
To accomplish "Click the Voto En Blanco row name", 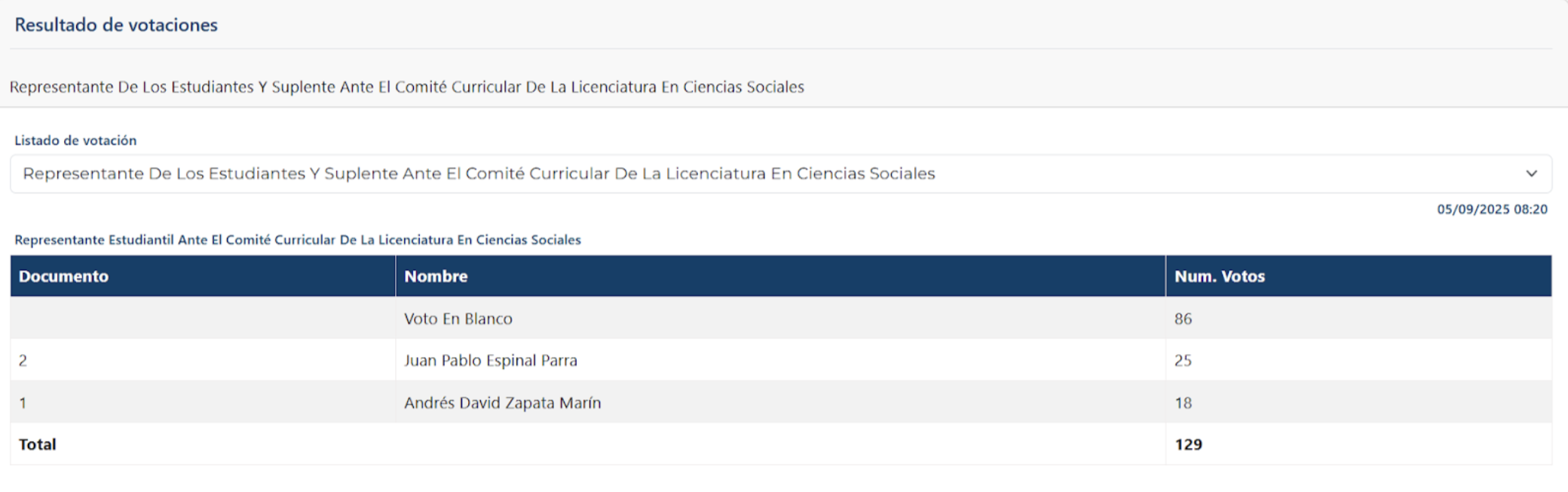I will point(458,318).
